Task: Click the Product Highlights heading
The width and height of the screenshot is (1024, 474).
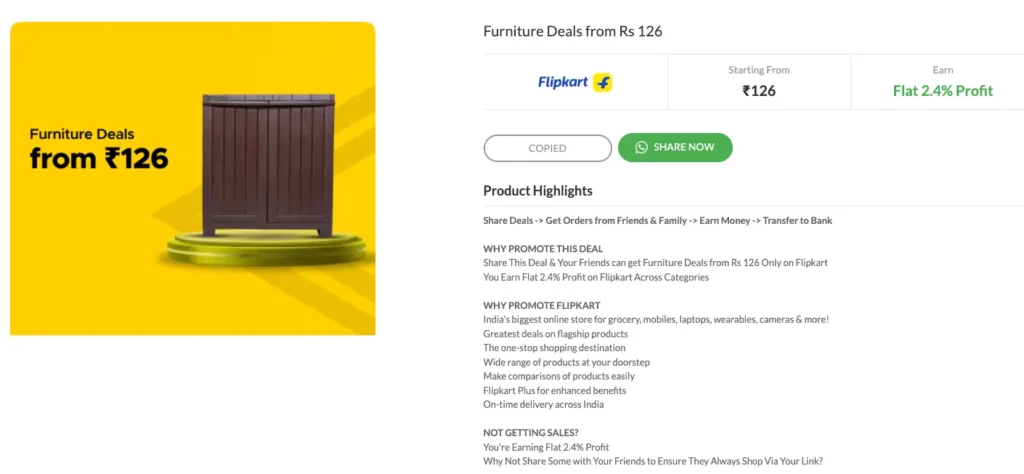Action: pyautogui.click(x=537, y=191)
